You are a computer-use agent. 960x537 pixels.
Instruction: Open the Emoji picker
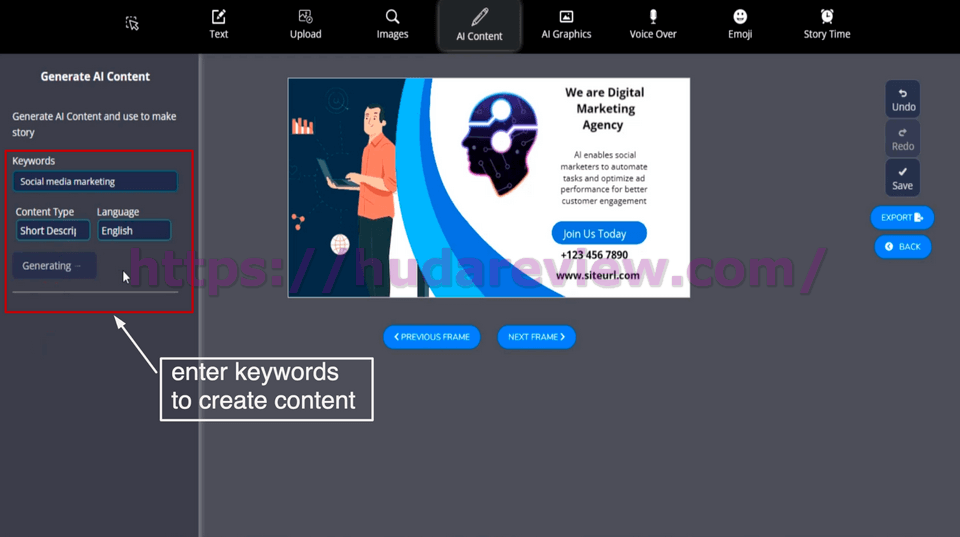pos(740,24)
